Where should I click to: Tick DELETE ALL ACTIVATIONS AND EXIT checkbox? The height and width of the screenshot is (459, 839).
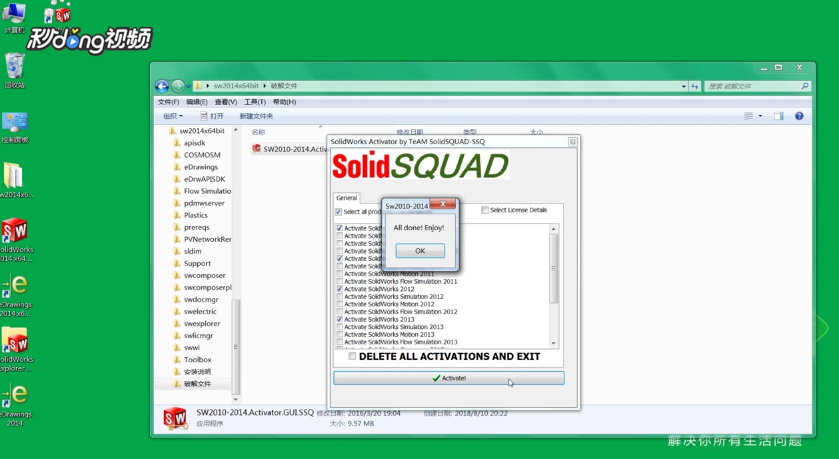(352, 356)
